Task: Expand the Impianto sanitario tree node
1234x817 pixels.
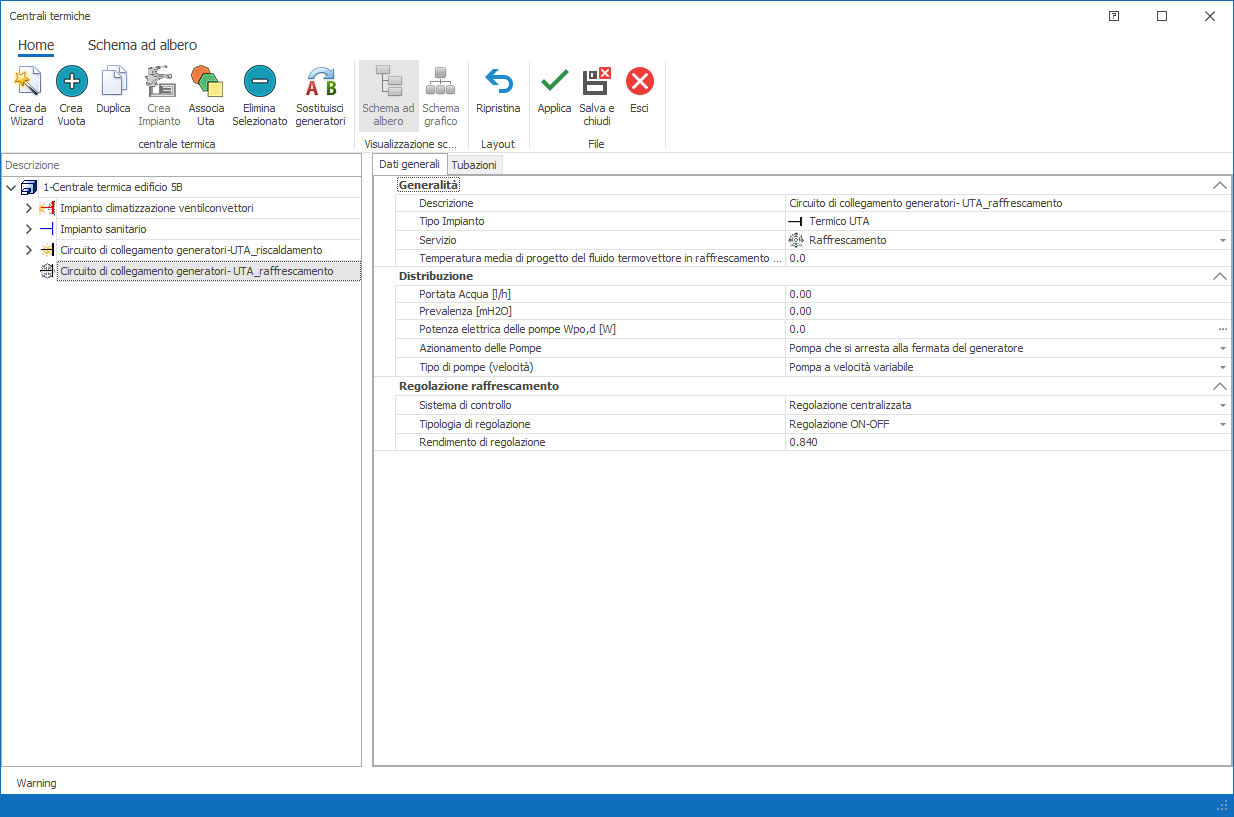Action: tap(28, 229)
